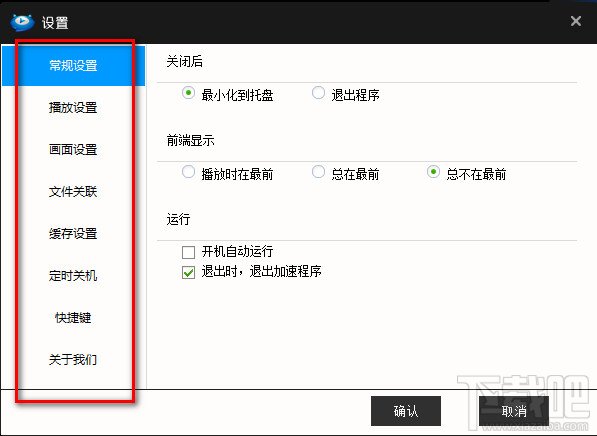Click the 运行 section heading
This screenshot has height=436, width=597.
[178, 219]
